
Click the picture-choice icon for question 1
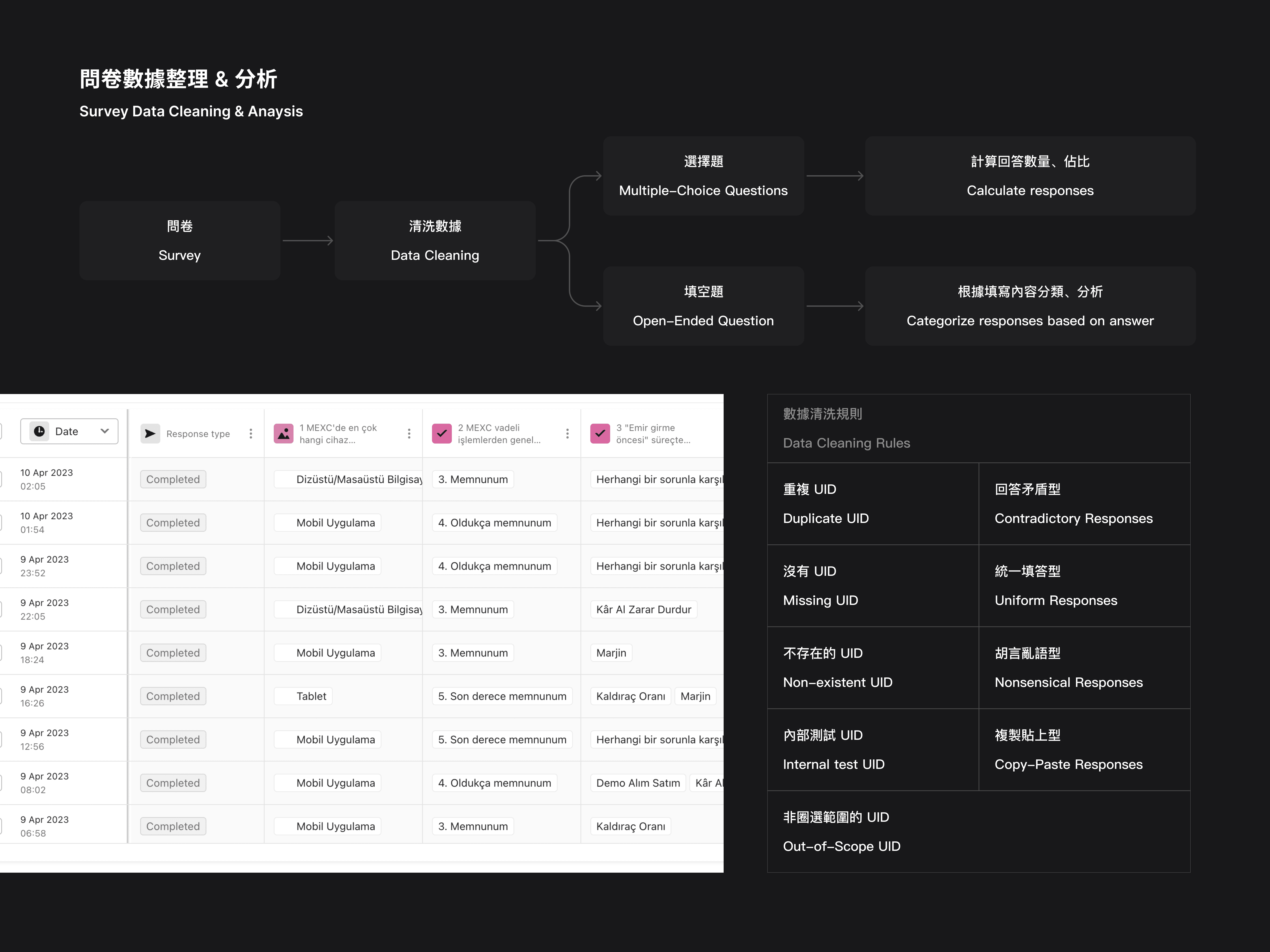(284, 434)
